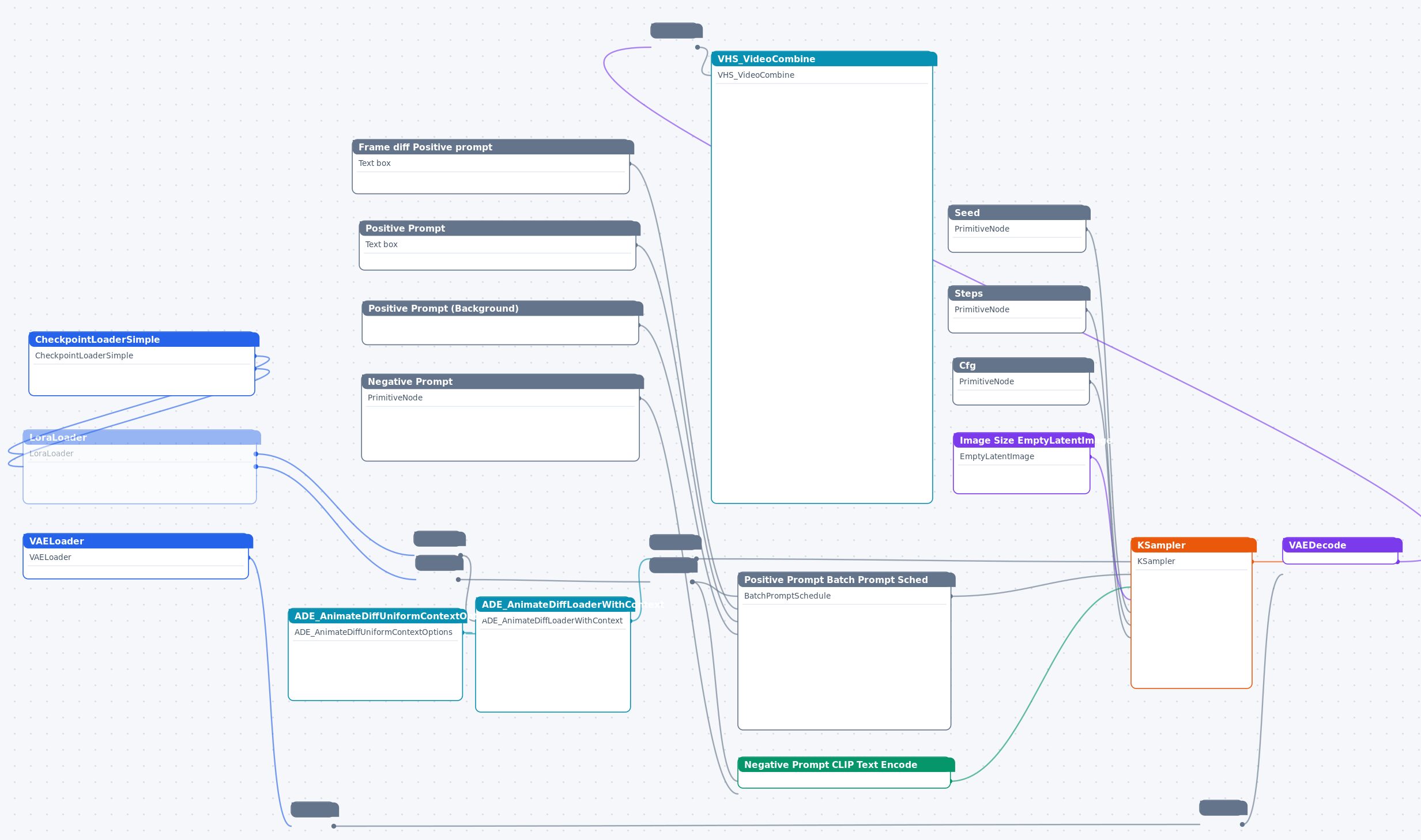Select the VHS_VideoCombine node title bar
Viewport: 1421px width, 840px height.
pos(824,59)
